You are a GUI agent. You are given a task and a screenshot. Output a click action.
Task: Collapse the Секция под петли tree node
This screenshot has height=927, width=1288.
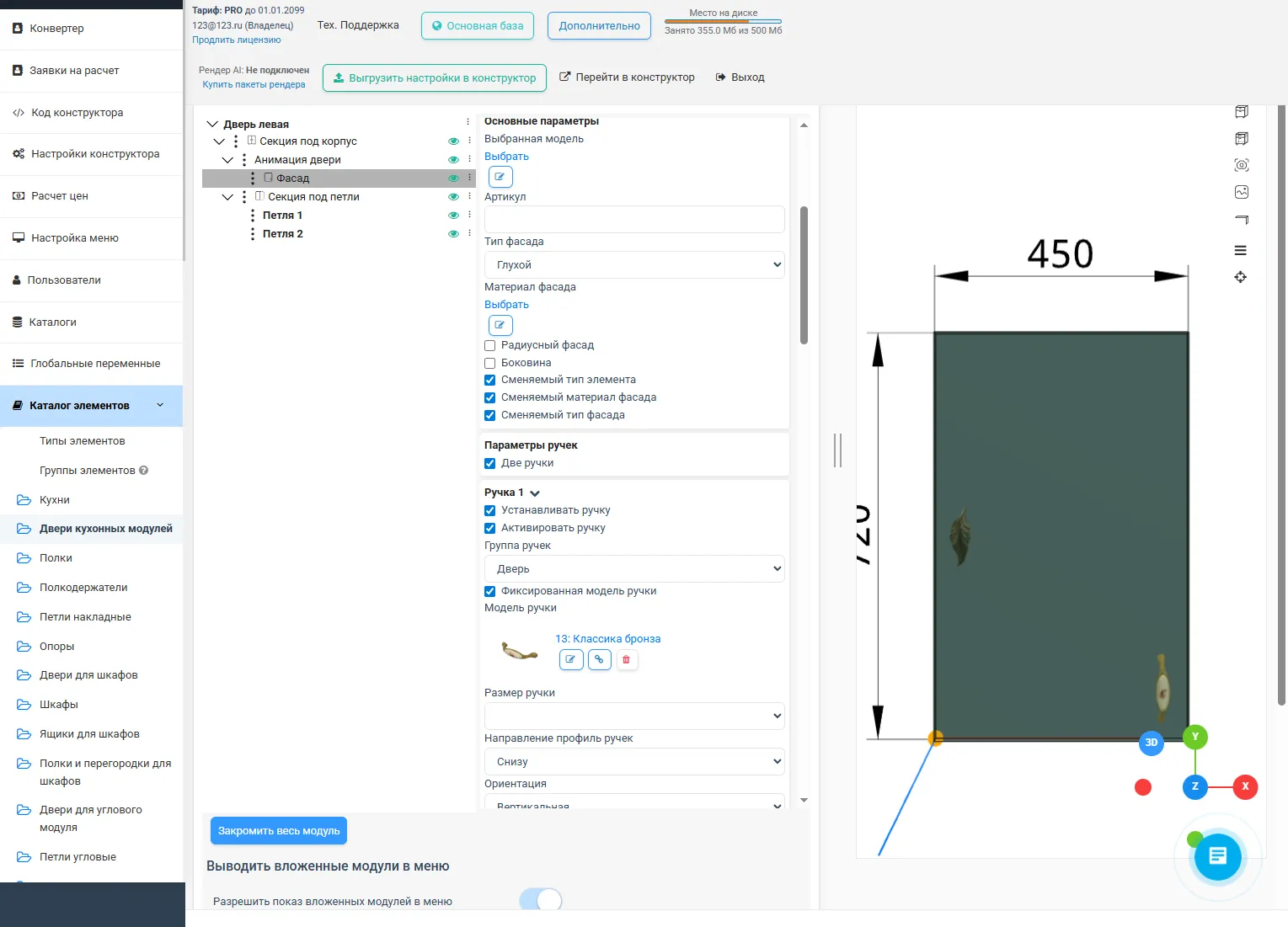pos(227,197)
